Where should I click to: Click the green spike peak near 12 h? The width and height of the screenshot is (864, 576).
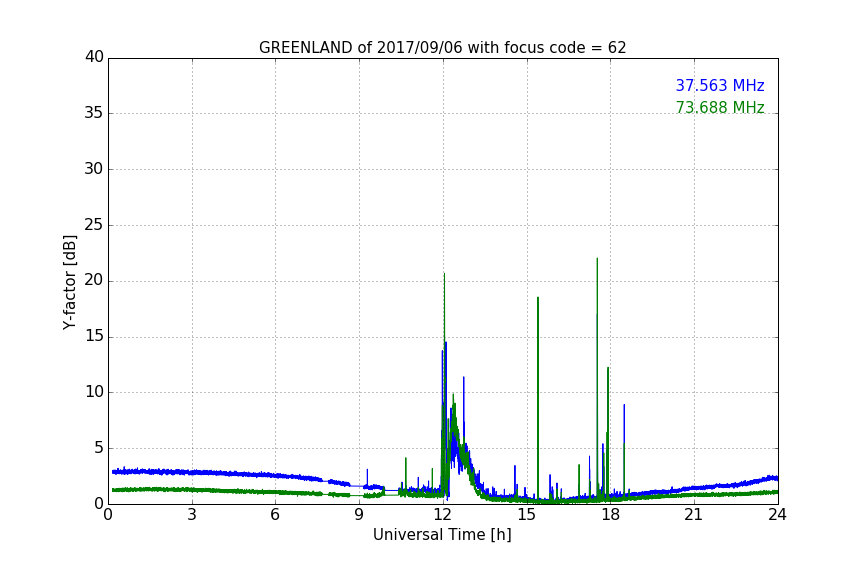pos(444,274)
